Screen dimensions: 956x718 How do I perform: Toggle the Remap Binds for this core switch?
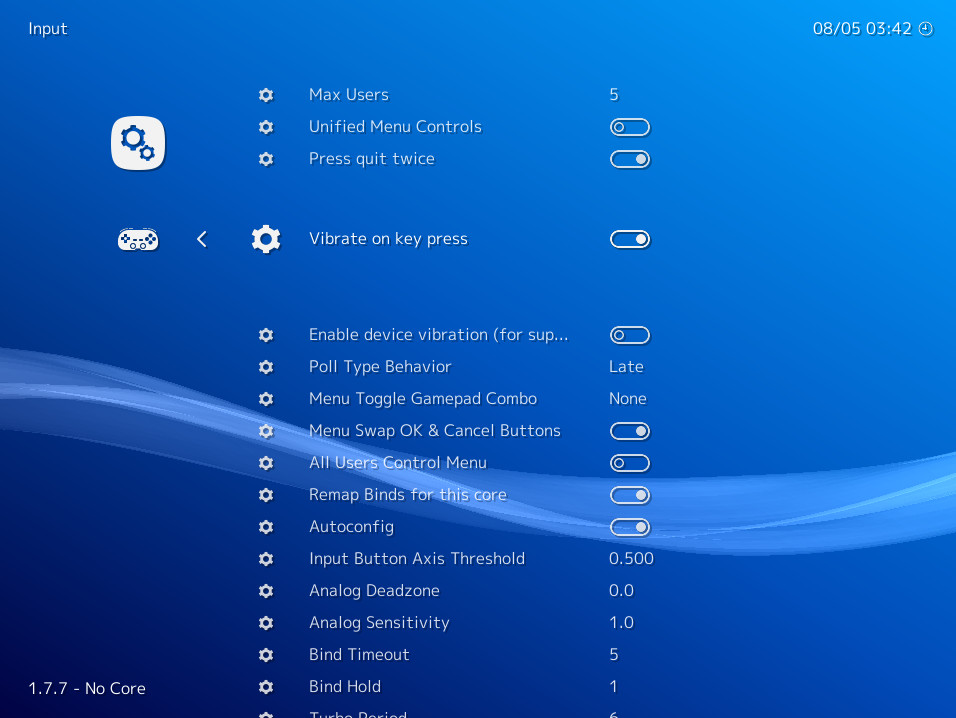[630, 495]
